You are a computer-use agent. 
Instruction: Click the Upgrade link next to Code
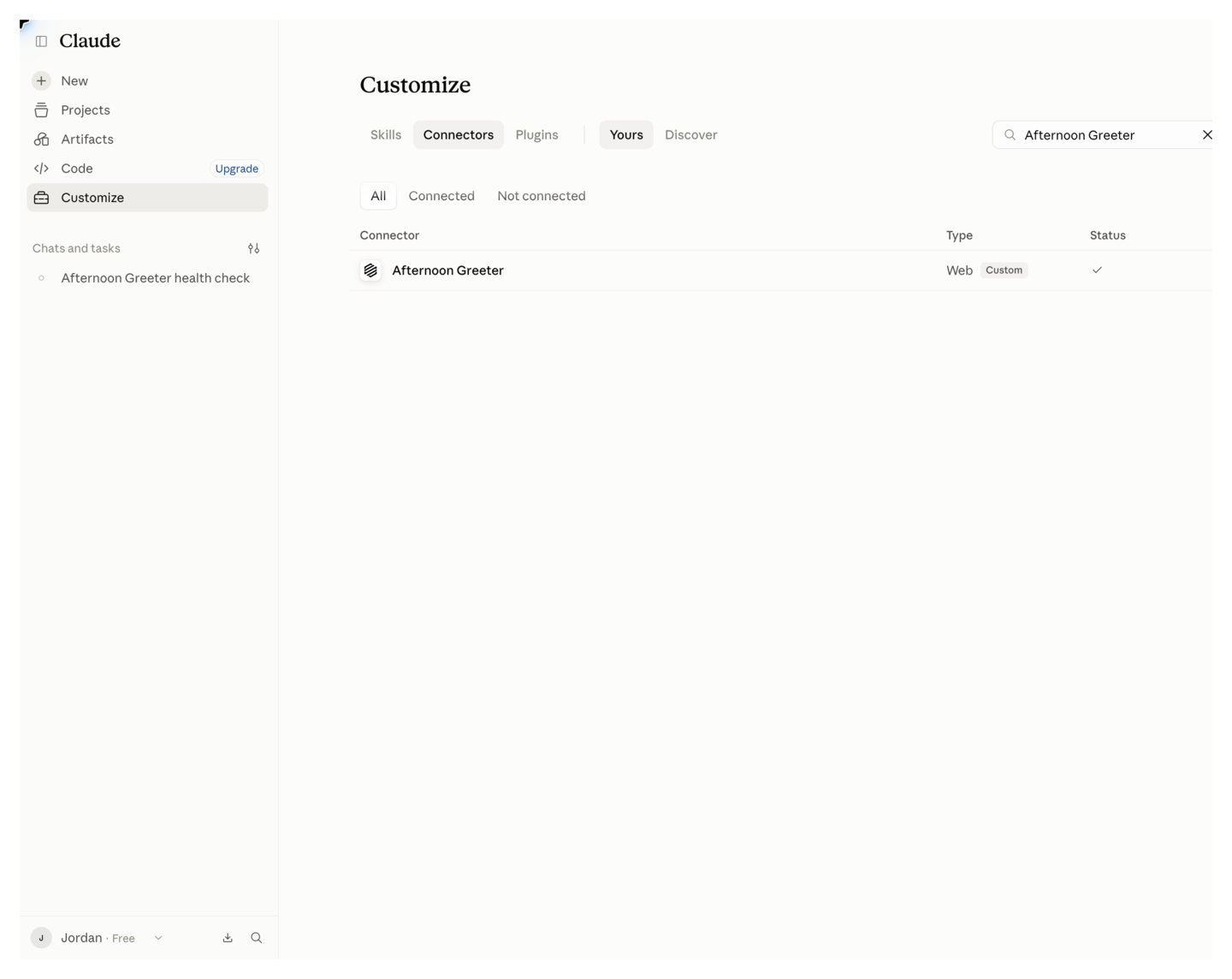point(237,169)
